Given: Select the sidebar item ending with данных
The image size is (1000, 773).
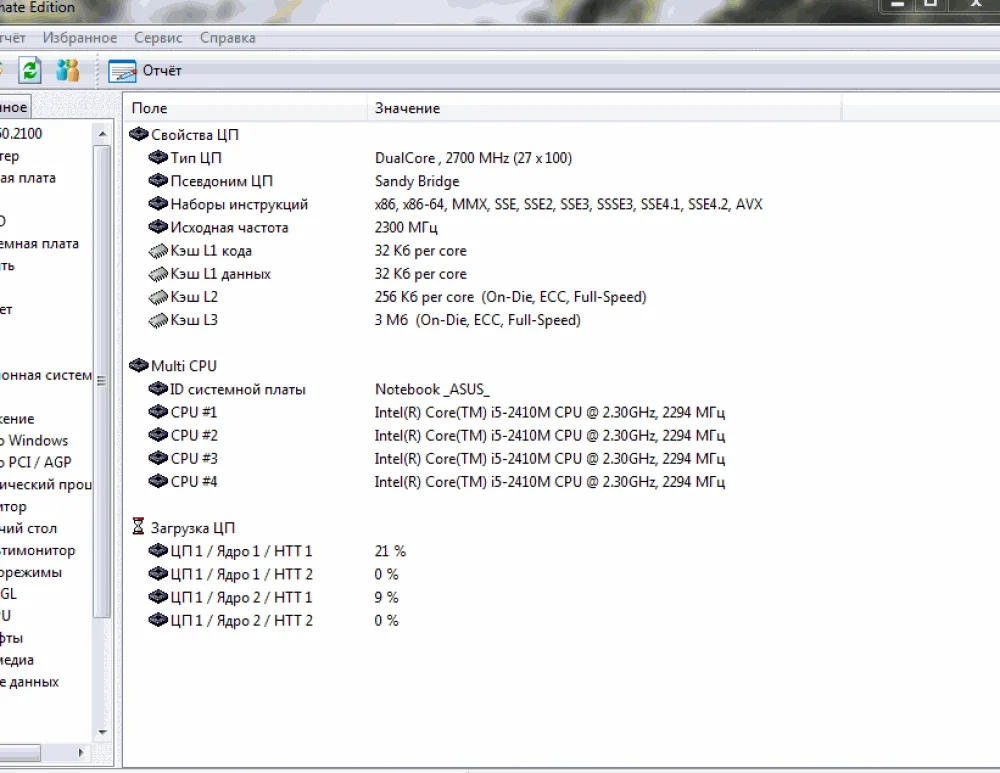Looking at the screenshot, I should pyautogui.click(x=29, y=681).
